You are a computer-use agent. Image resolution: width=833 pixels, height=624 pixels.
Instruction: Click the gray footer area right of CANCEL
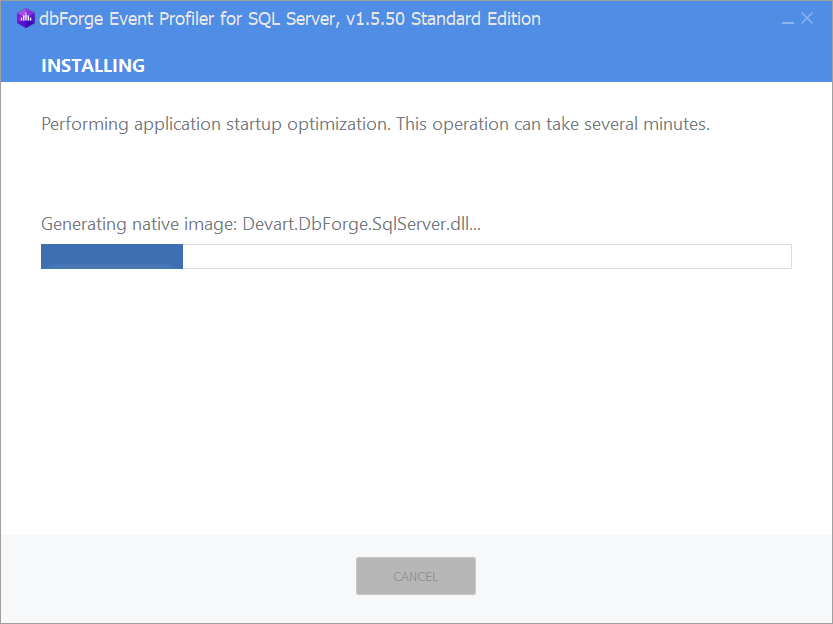653,576
